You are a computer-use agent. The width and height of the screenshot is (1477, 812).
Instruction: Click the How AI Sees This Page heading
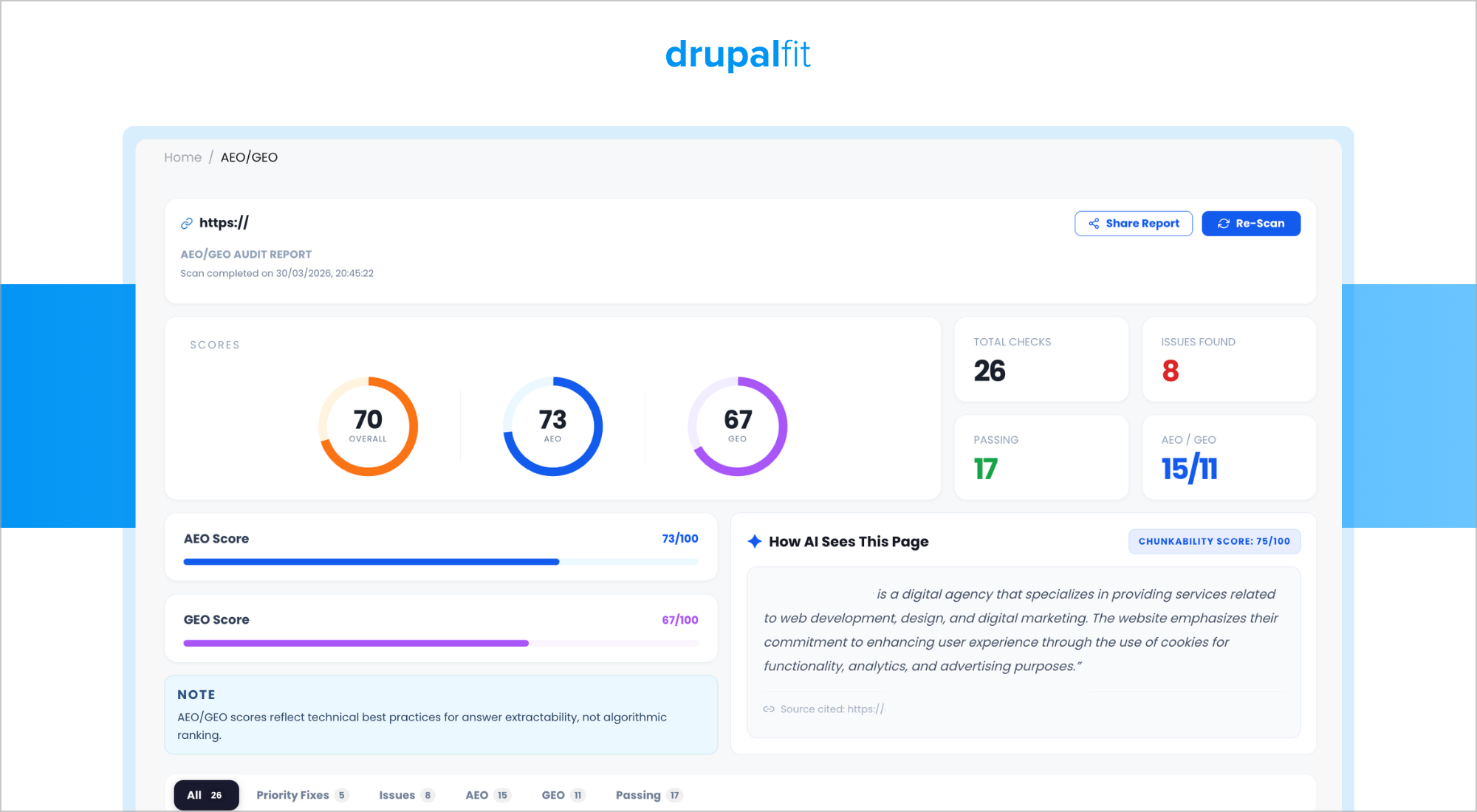849,541
